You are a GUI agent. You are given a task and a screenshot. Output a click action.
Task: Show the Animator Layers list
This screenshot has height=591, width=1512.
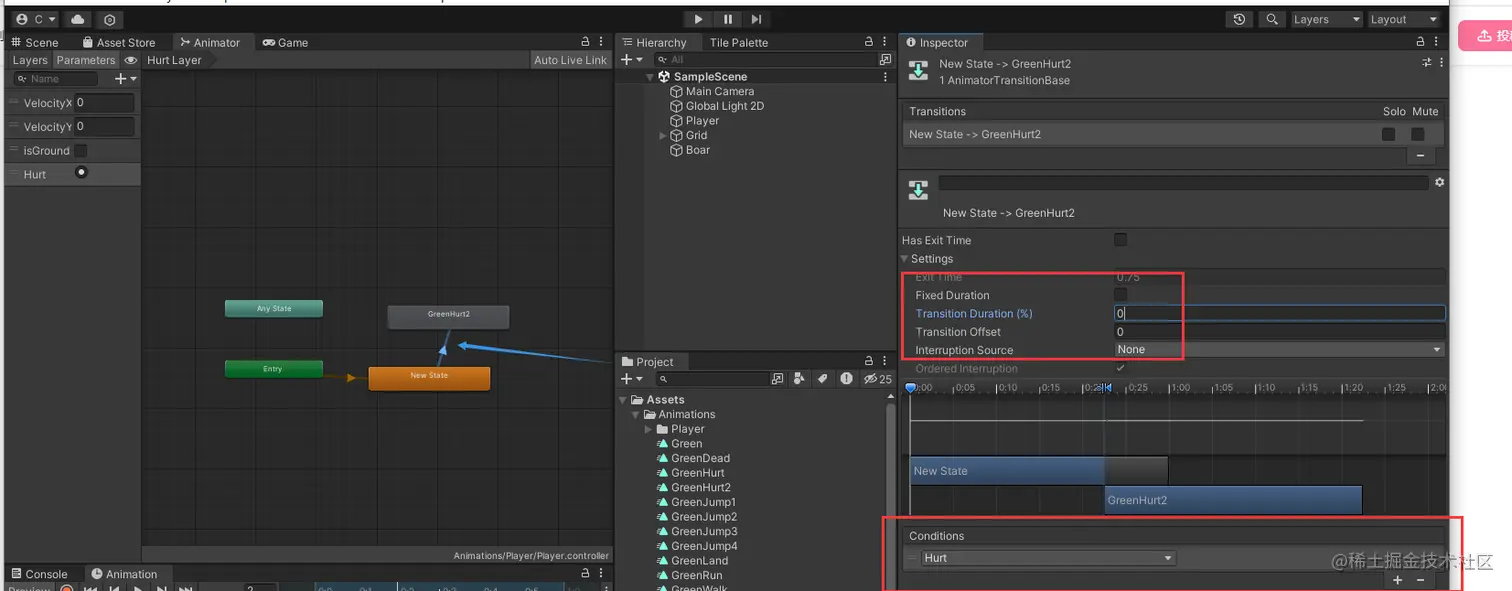[30, 60]
